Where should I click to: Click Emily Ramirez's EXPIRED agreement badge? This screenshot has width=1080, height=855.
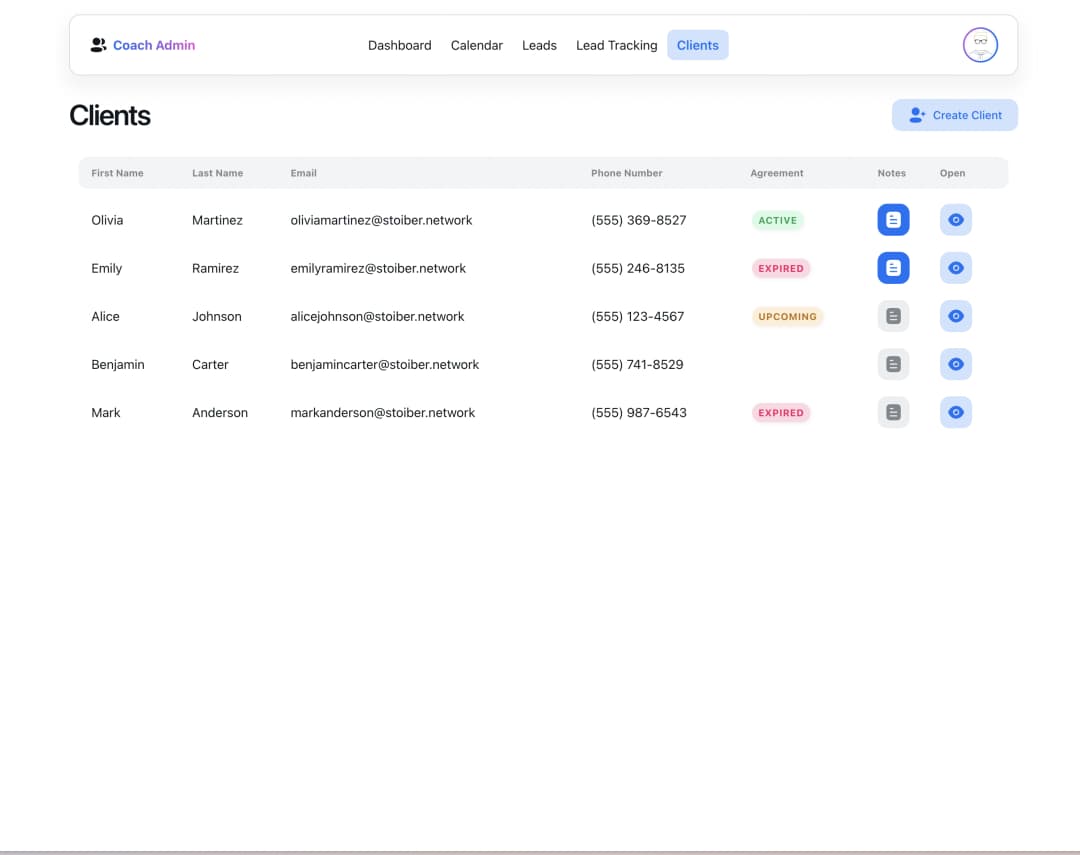(780, 269)
